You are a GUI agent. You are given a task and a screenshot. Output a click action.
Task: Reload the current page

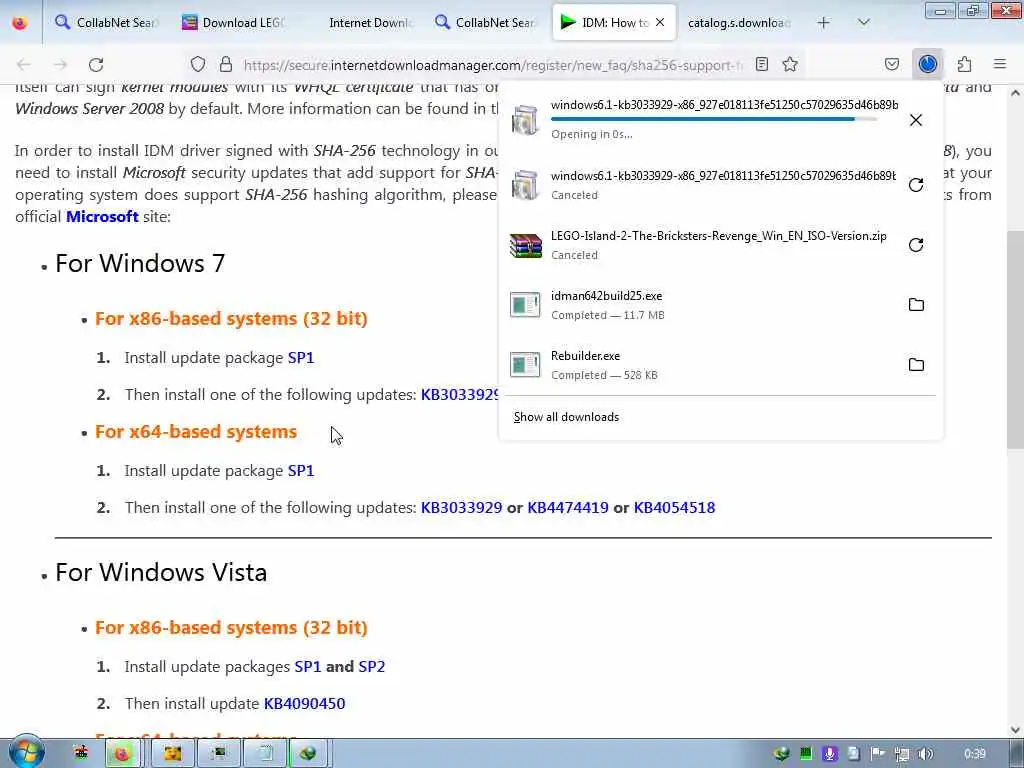click(x=96, y=65)
